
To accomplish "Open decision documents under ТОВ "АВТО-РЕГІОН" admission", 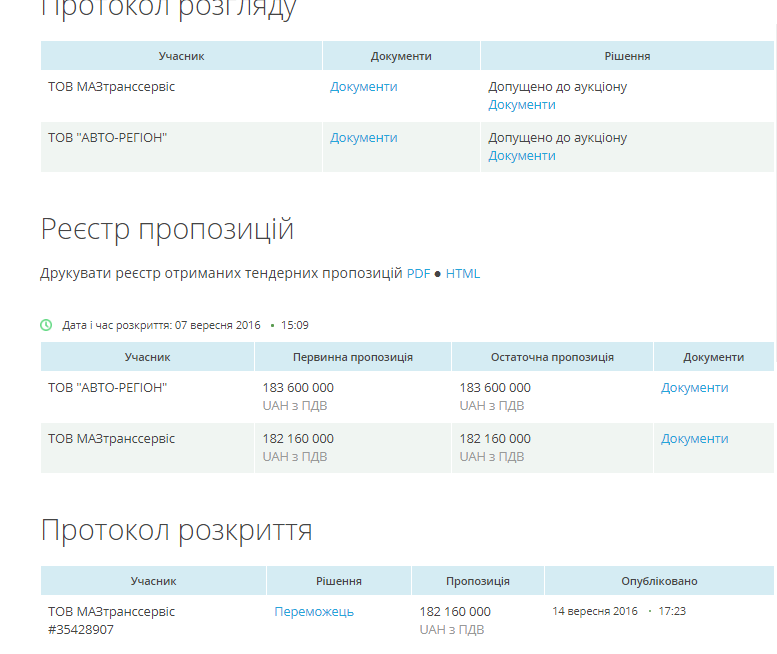I will [521, 156].
